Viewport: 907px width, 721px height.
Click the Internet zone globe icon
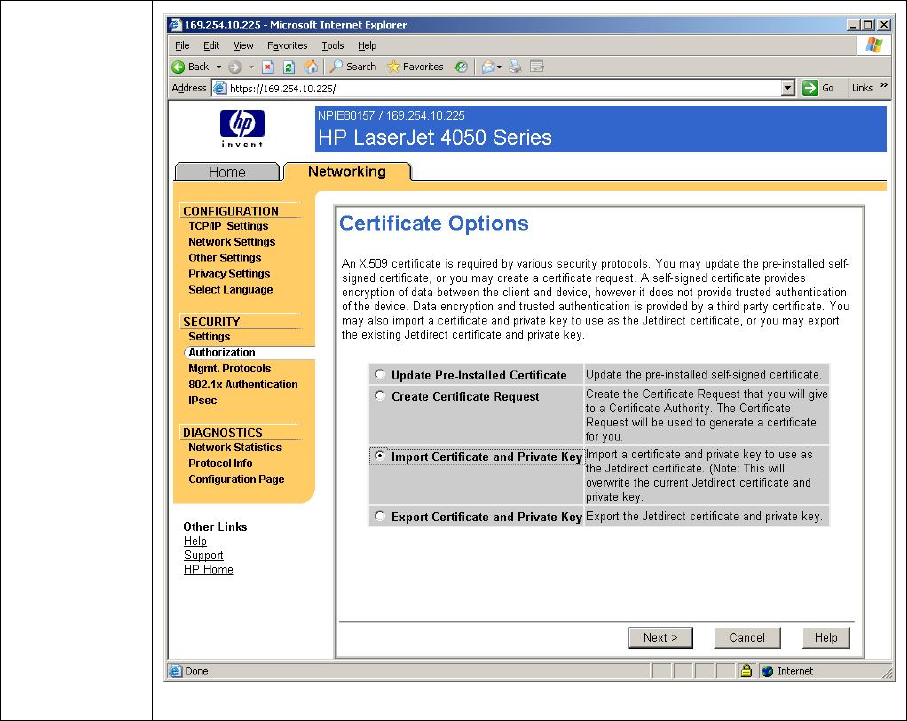pyautogui.click(x=768, y=671)
